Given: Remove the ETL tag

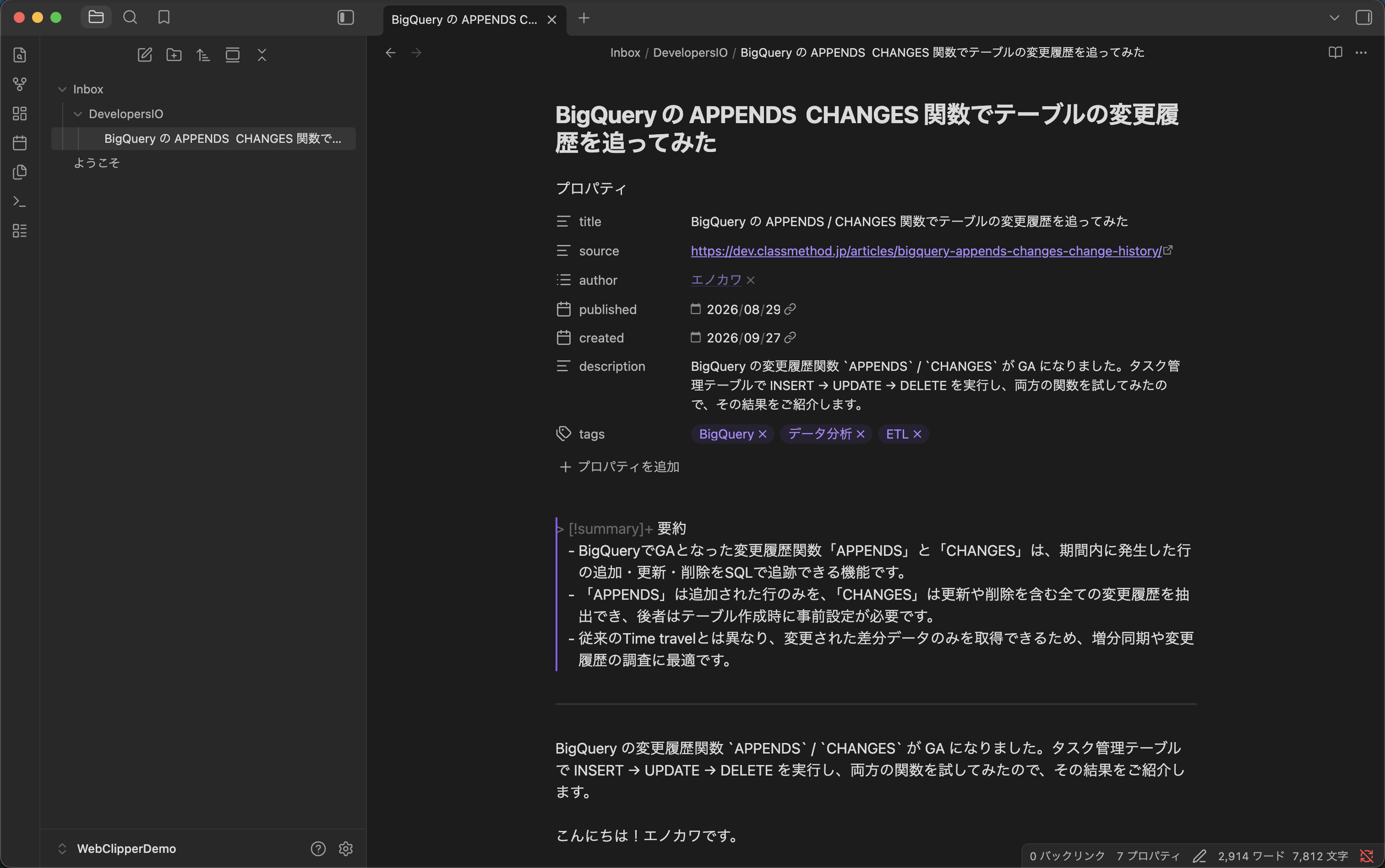Looking at the screenshot, I should pyautogui.click(x=917, y=434).
